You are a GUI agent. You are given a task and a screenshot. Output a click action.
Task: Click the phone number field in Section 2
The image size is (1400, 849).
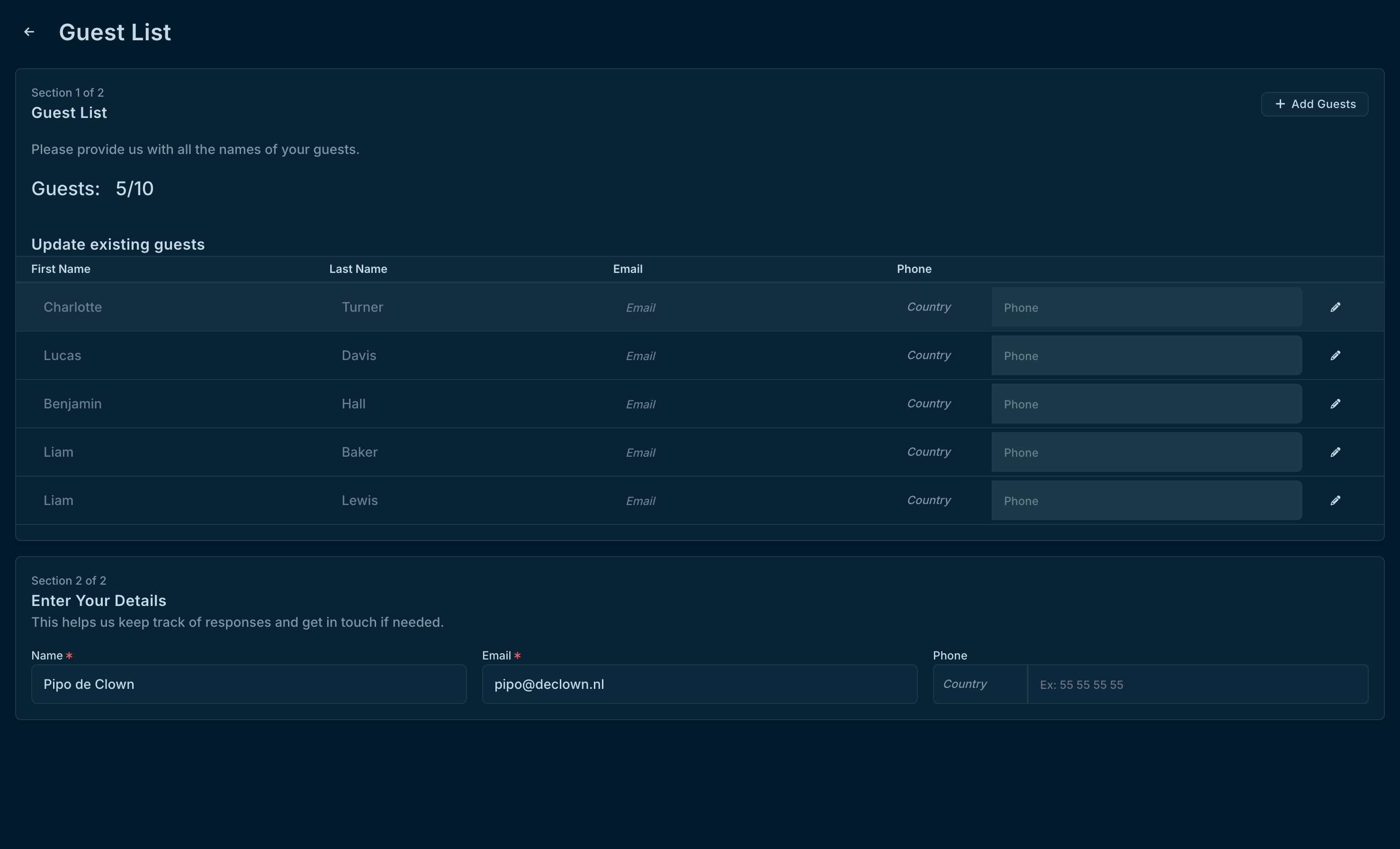pos(1197,684)
